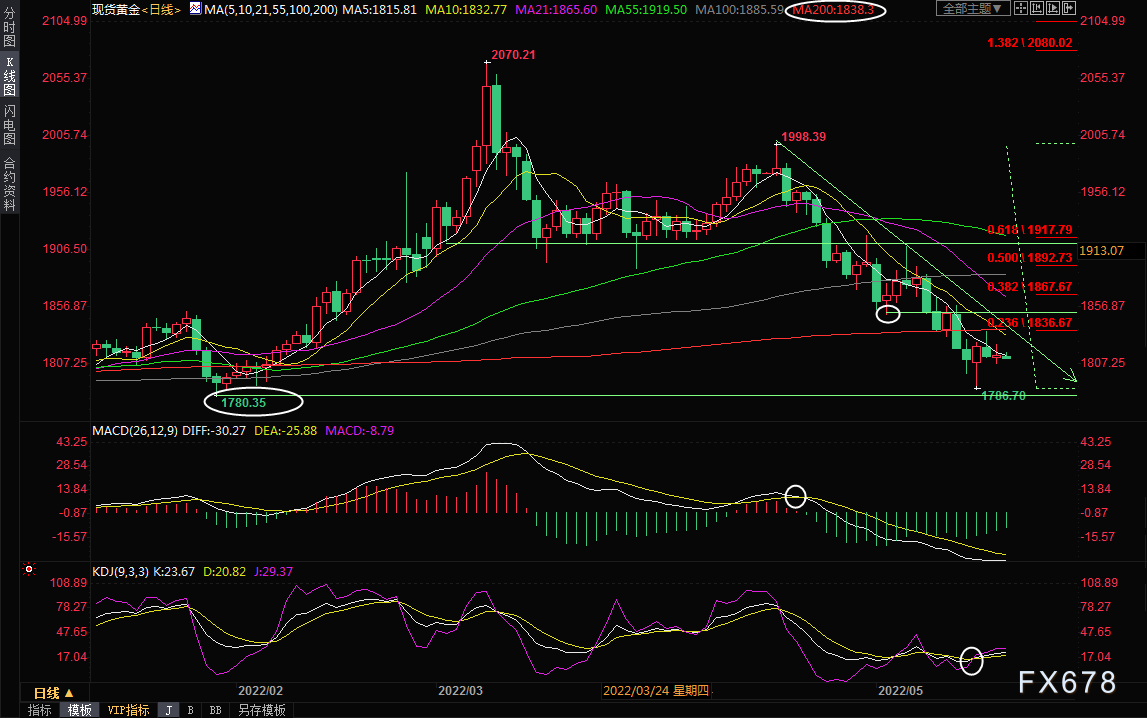This screenshot has height=718, width=1147.
Task: Toggle the B template button
Action: 190,710
